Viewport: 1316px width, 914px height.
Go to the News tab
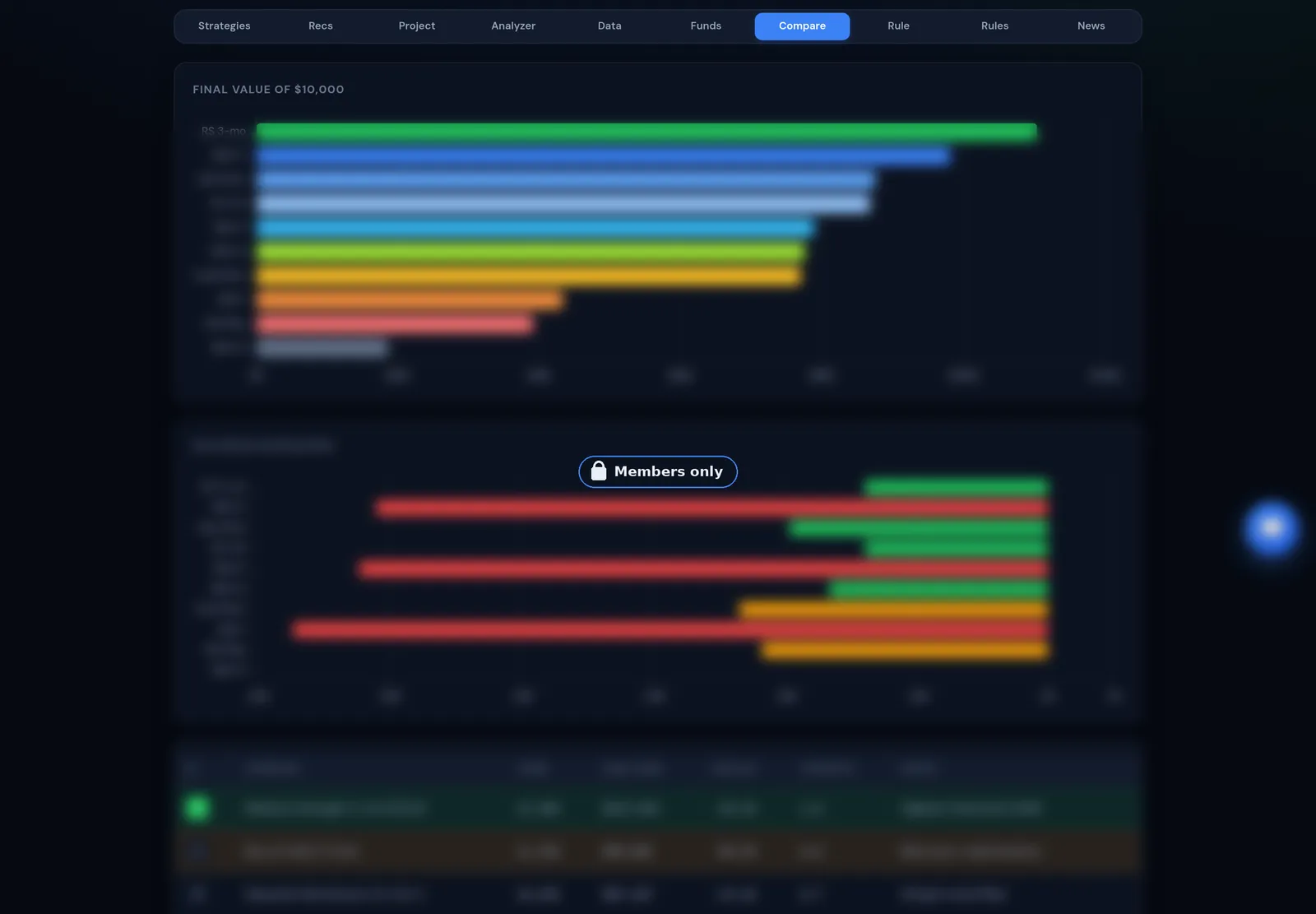click(1091, 26)
